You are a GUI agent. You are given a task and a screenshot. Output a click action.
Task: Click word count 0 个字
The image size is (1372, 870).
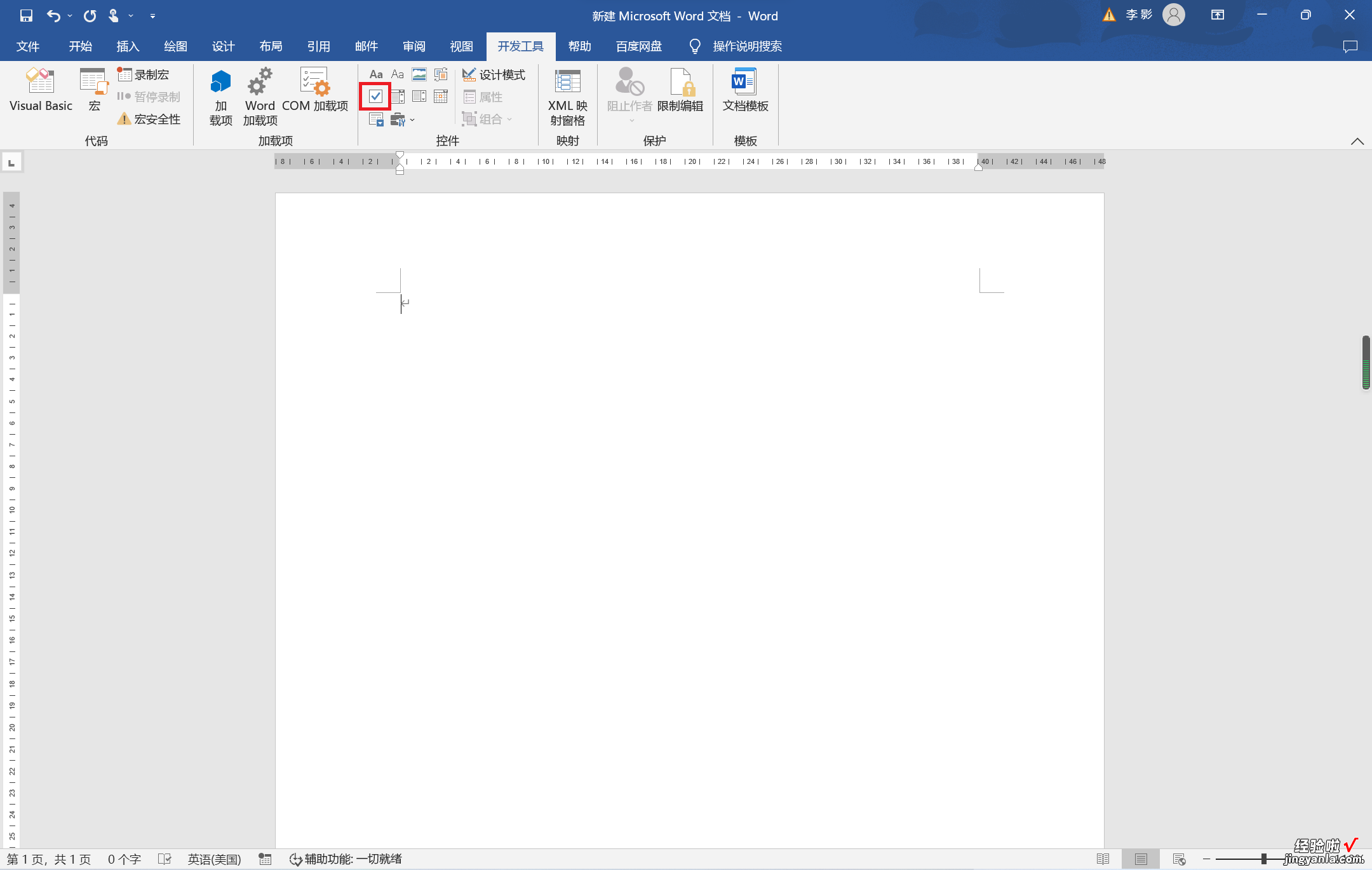point(124,859)
